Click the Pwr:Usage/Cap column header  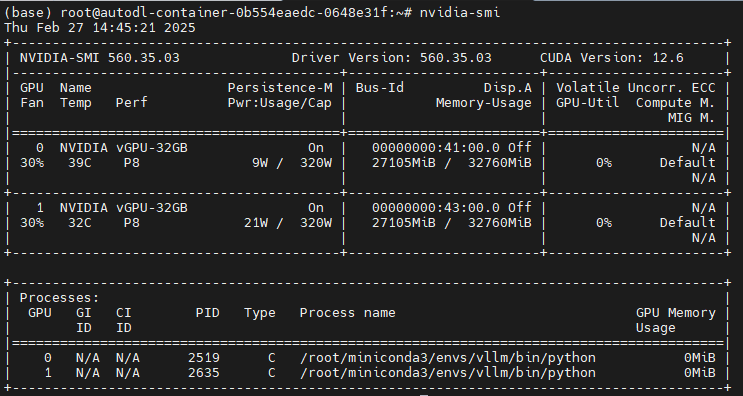pyautogui.click(x=280, y=103)
